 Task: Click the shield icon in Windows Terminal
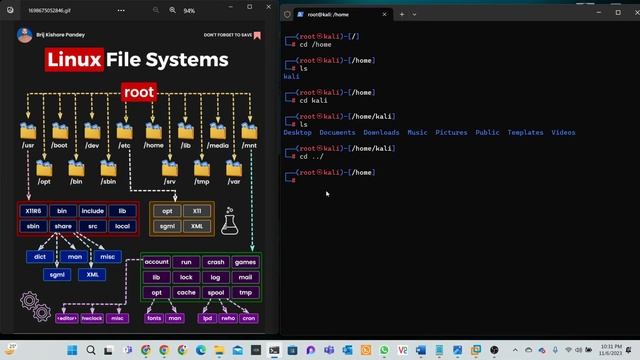[287, 14]
